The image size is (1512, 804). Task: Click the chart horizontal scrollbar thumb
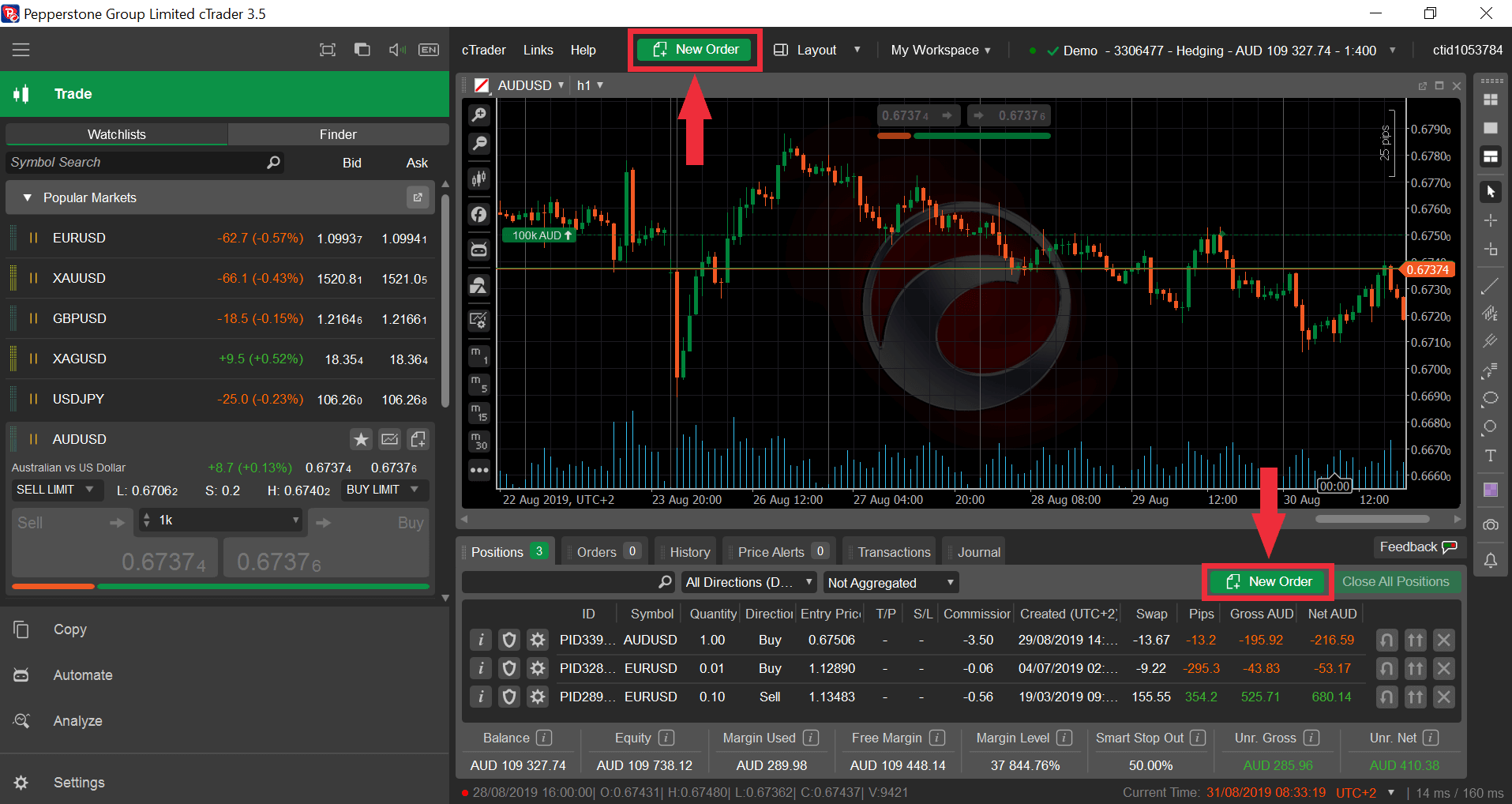(1372, 519)
